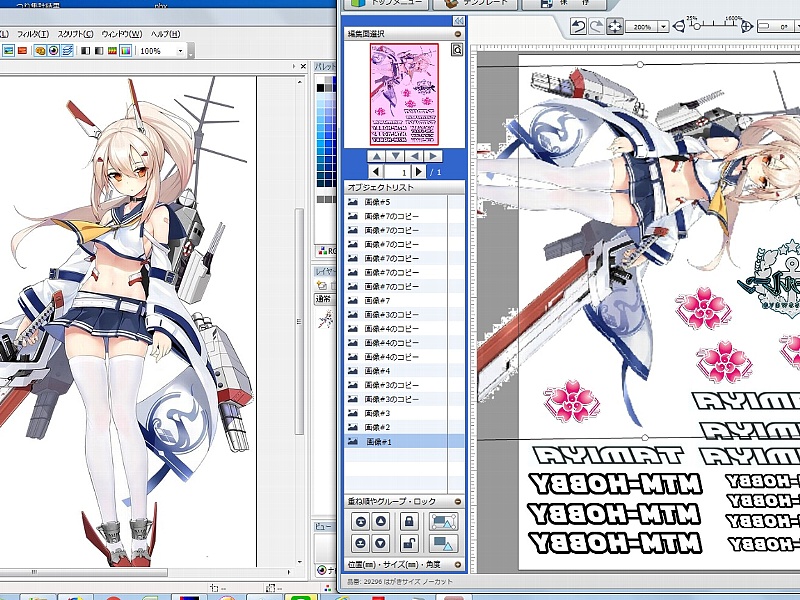Click the bring to front icon
Image resolution: width=800 pixels, height=600 pixels.
[361, 521]
